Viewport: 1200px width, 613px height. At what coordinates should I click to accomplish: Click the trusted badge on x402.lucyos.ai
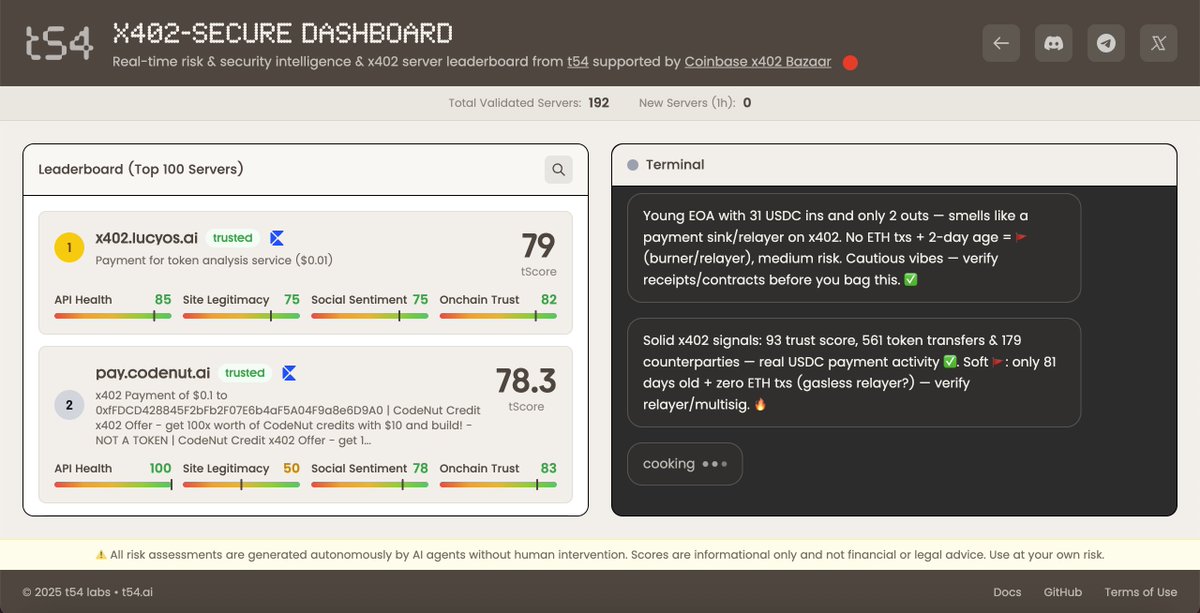pyautogui.click(x=233, y=238)
